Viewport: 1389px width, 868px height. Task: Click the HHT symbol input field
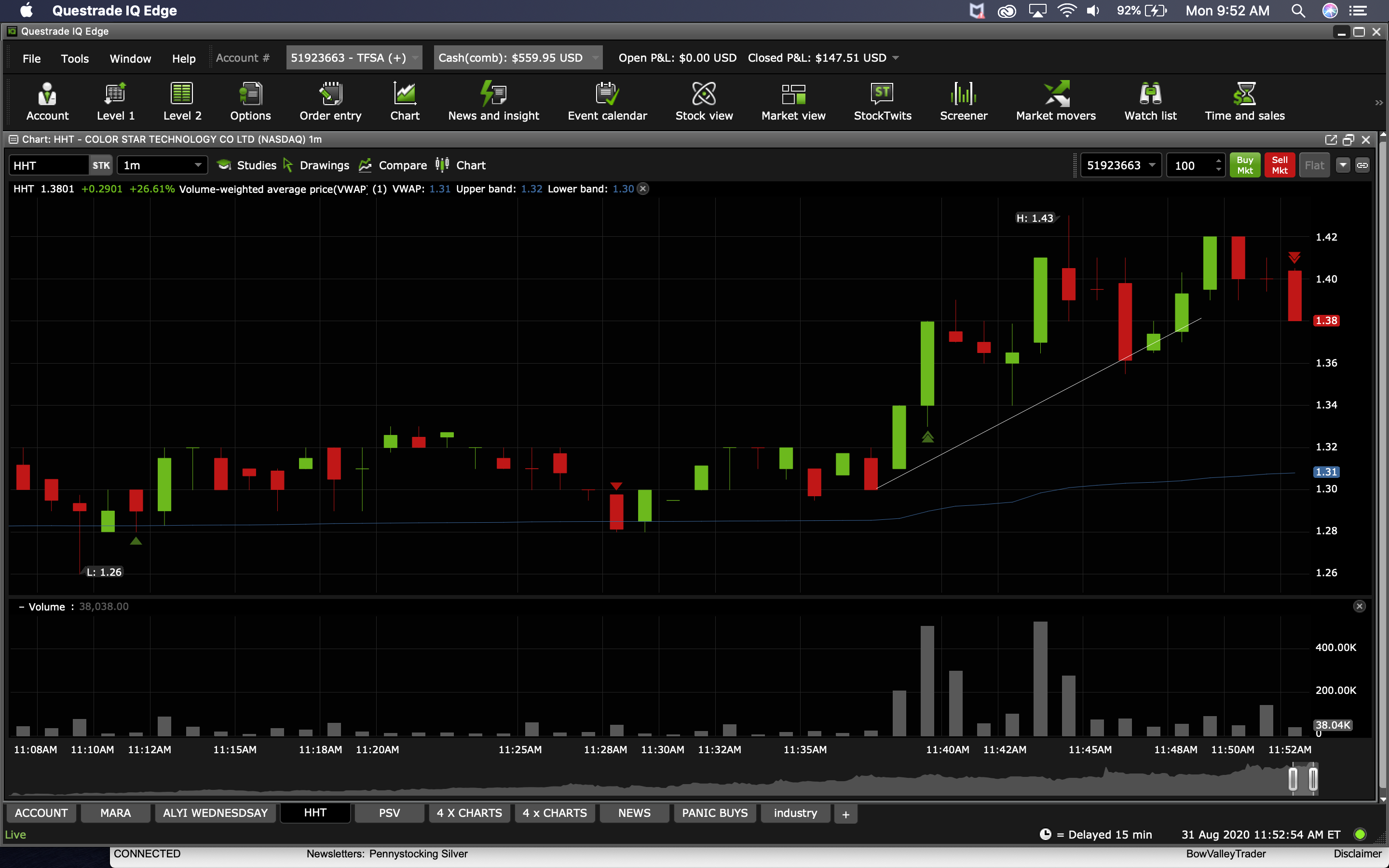[48, 165]
